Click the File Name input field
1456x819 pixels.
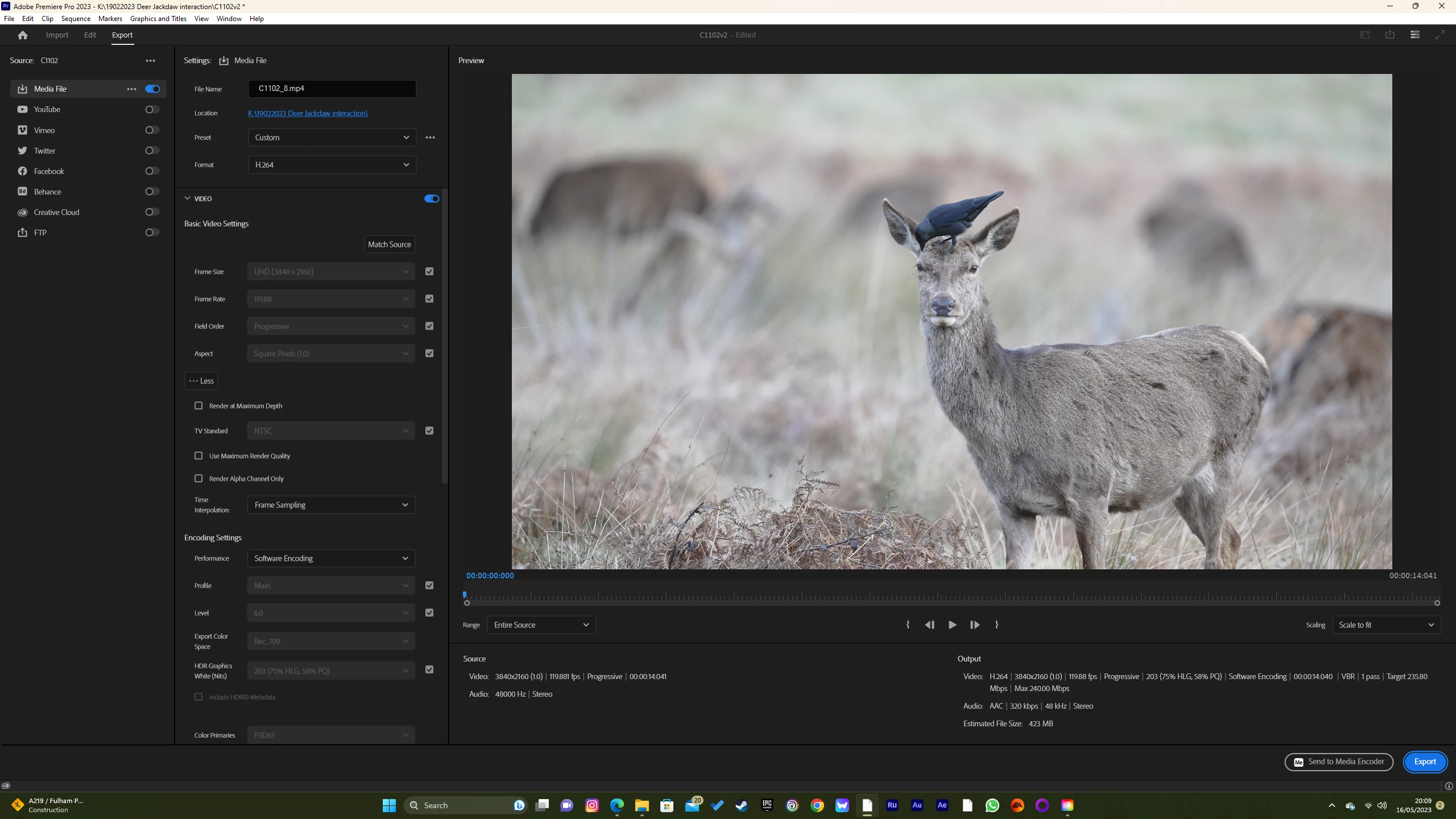pyautogui.click(x=332, y=89)
